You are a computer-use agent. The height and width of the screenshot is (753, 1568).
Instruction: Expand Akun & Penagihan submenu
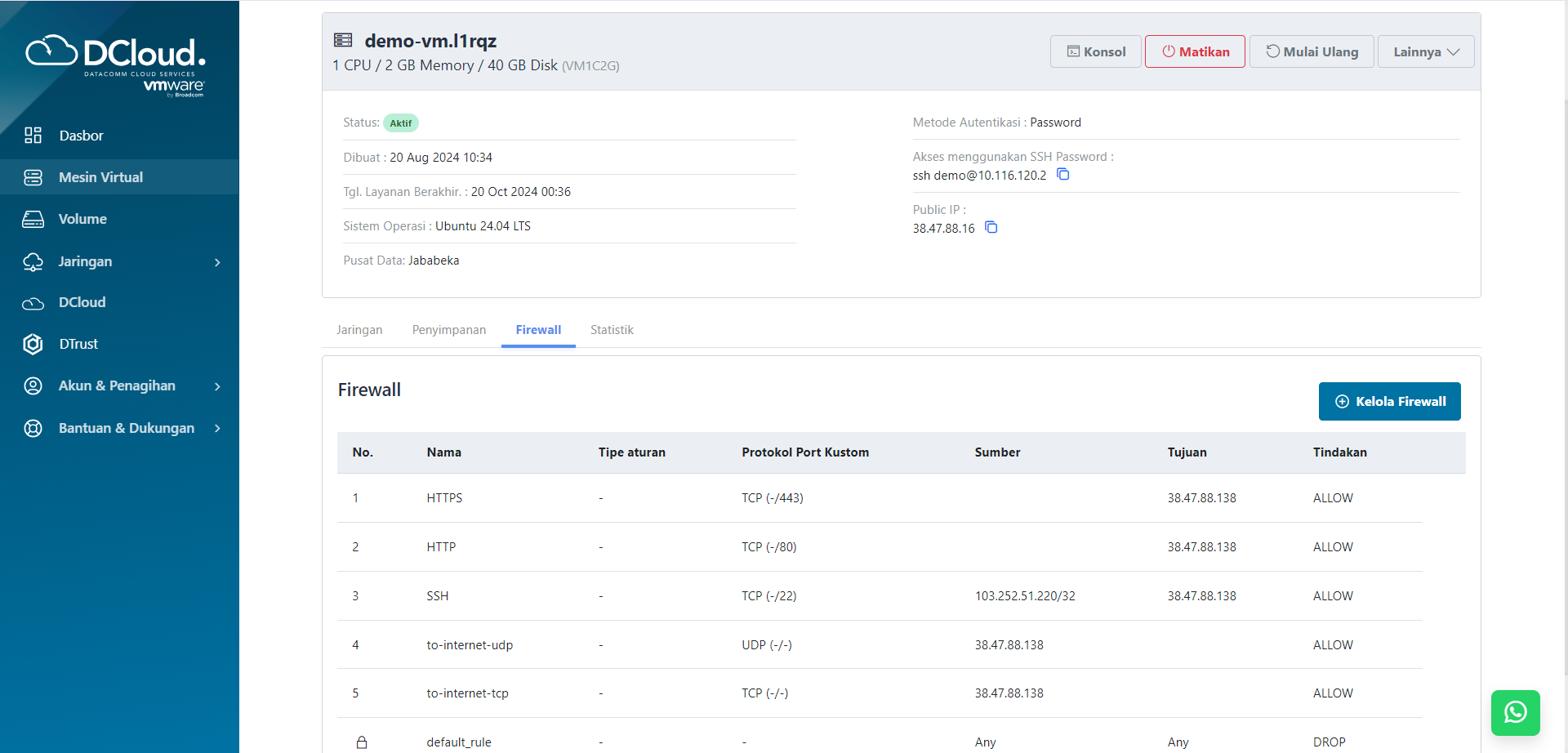click(217, 386)
